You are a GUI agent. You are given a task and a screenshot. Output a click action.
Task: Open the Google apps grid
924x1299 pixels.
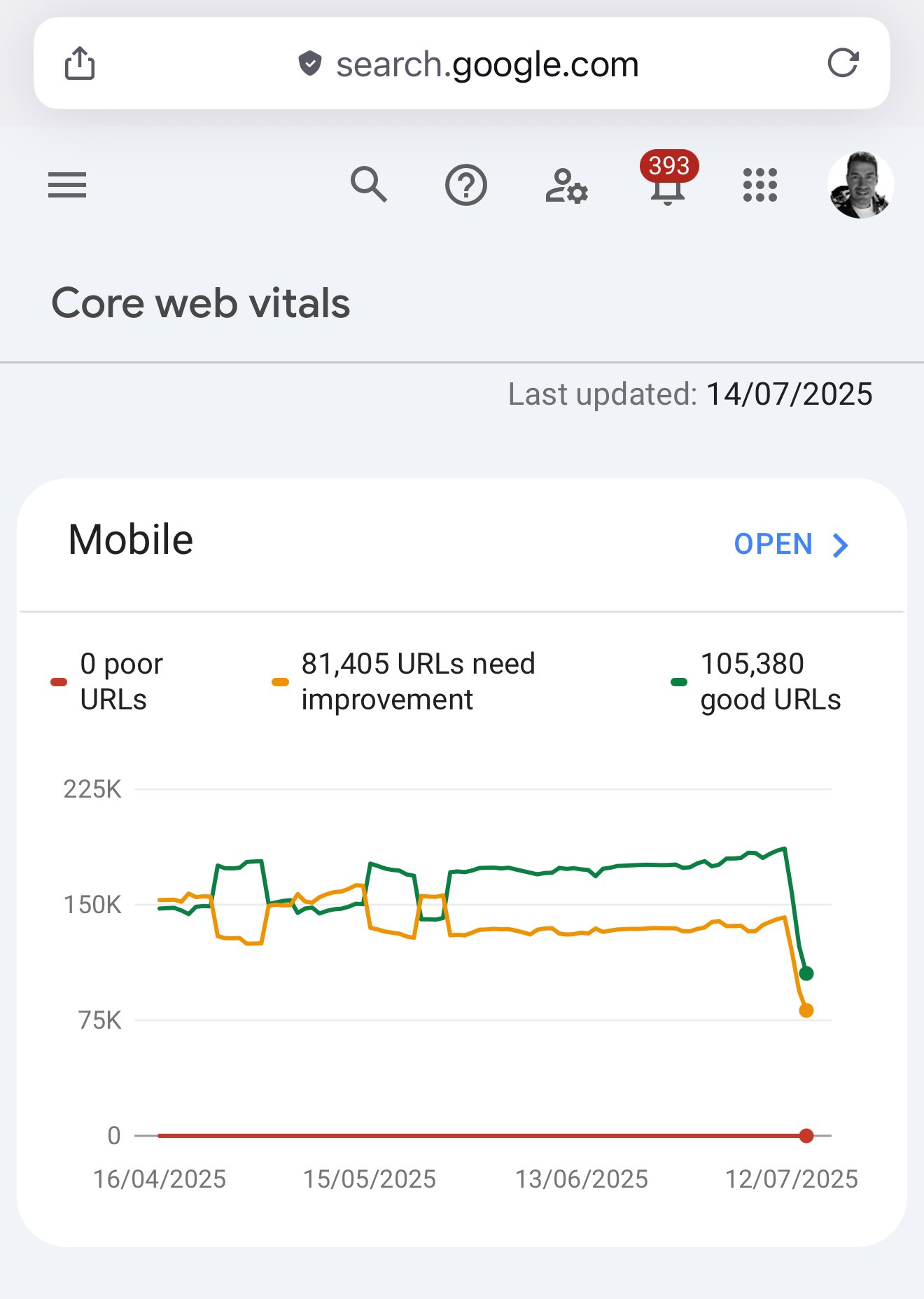760,185
